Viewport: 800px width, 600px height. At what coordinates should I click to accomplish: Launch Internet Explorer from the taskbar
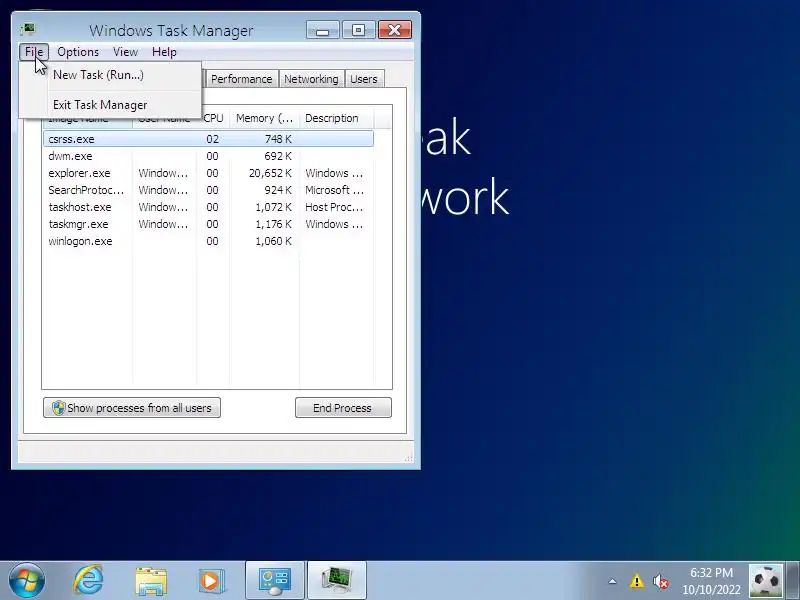pyautogui.click(x=89, y=580)
